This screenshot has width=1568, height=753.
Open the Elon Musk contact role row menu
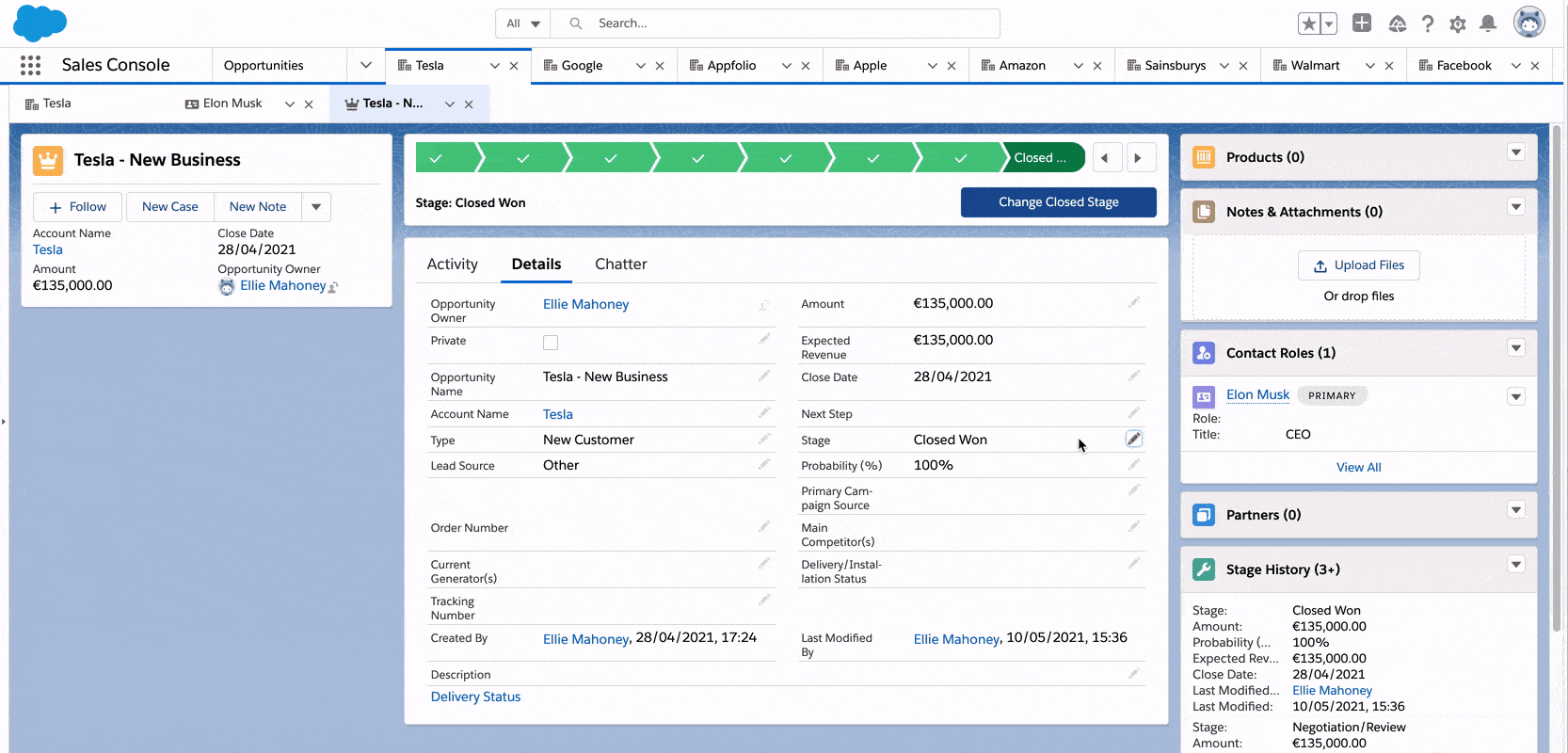pos(1516,396)
